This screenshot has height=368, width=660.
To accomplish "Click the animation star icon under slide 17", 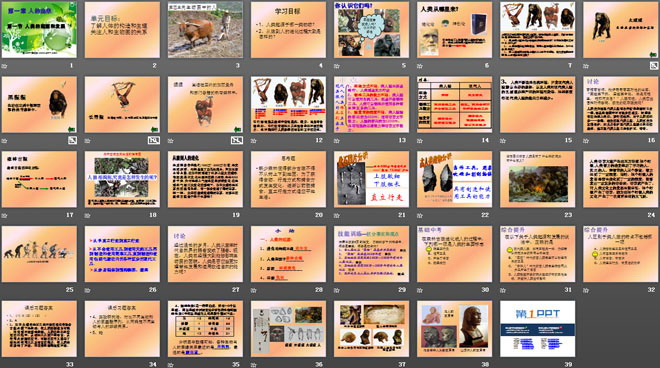I will [x=5, y=216].
